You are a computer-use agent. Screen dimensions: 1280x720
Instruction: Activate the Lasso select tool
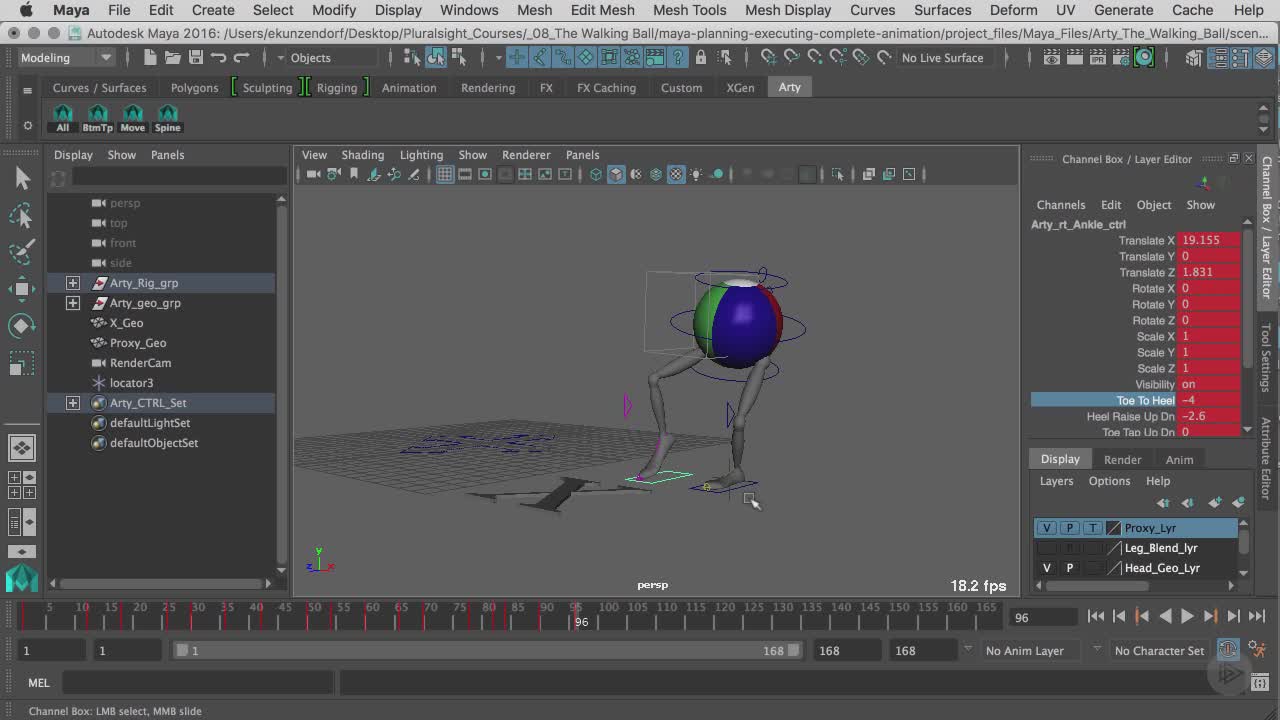[22, 215]
